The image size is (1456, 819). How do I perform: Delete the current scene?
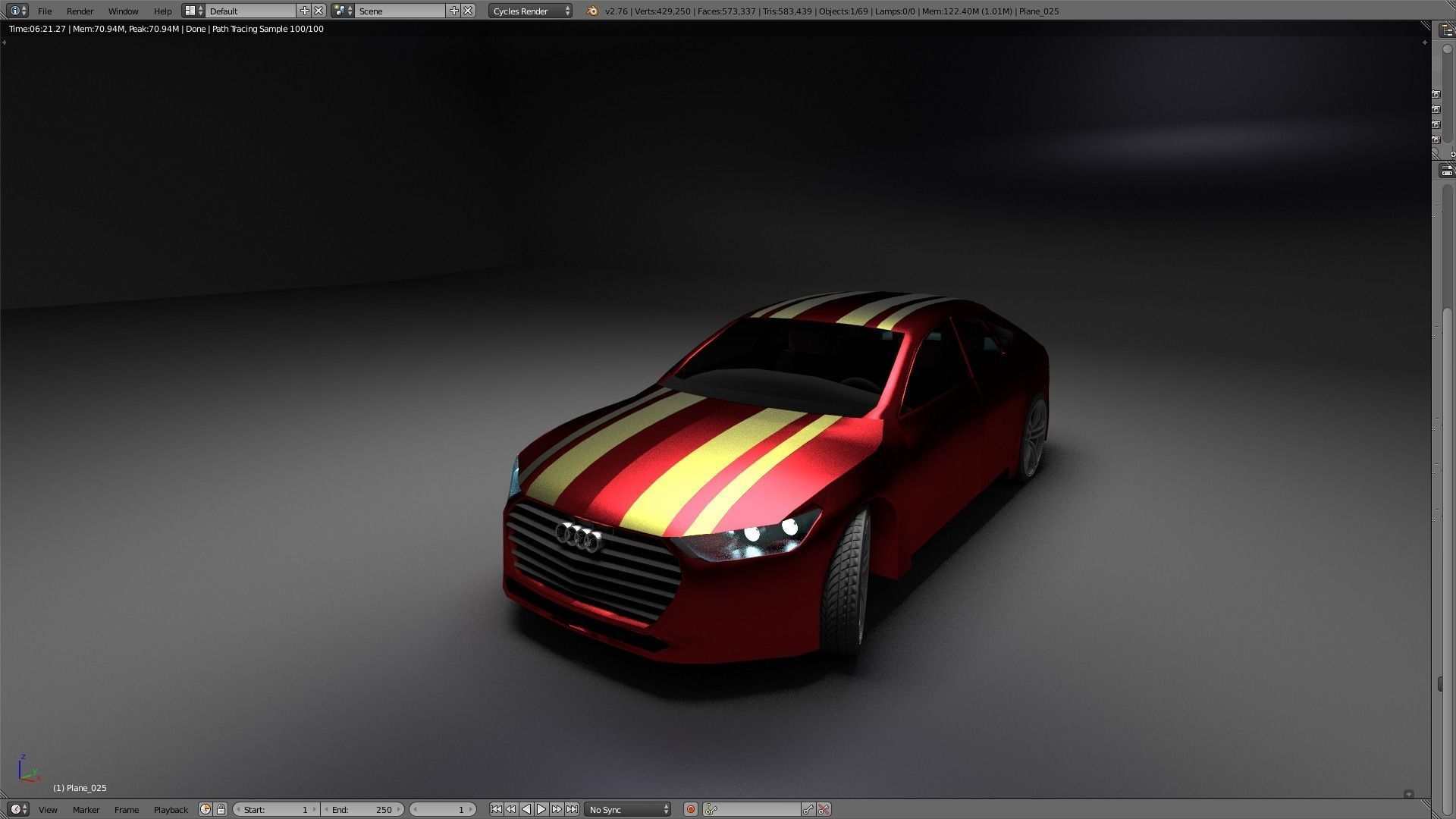[468, 11]
